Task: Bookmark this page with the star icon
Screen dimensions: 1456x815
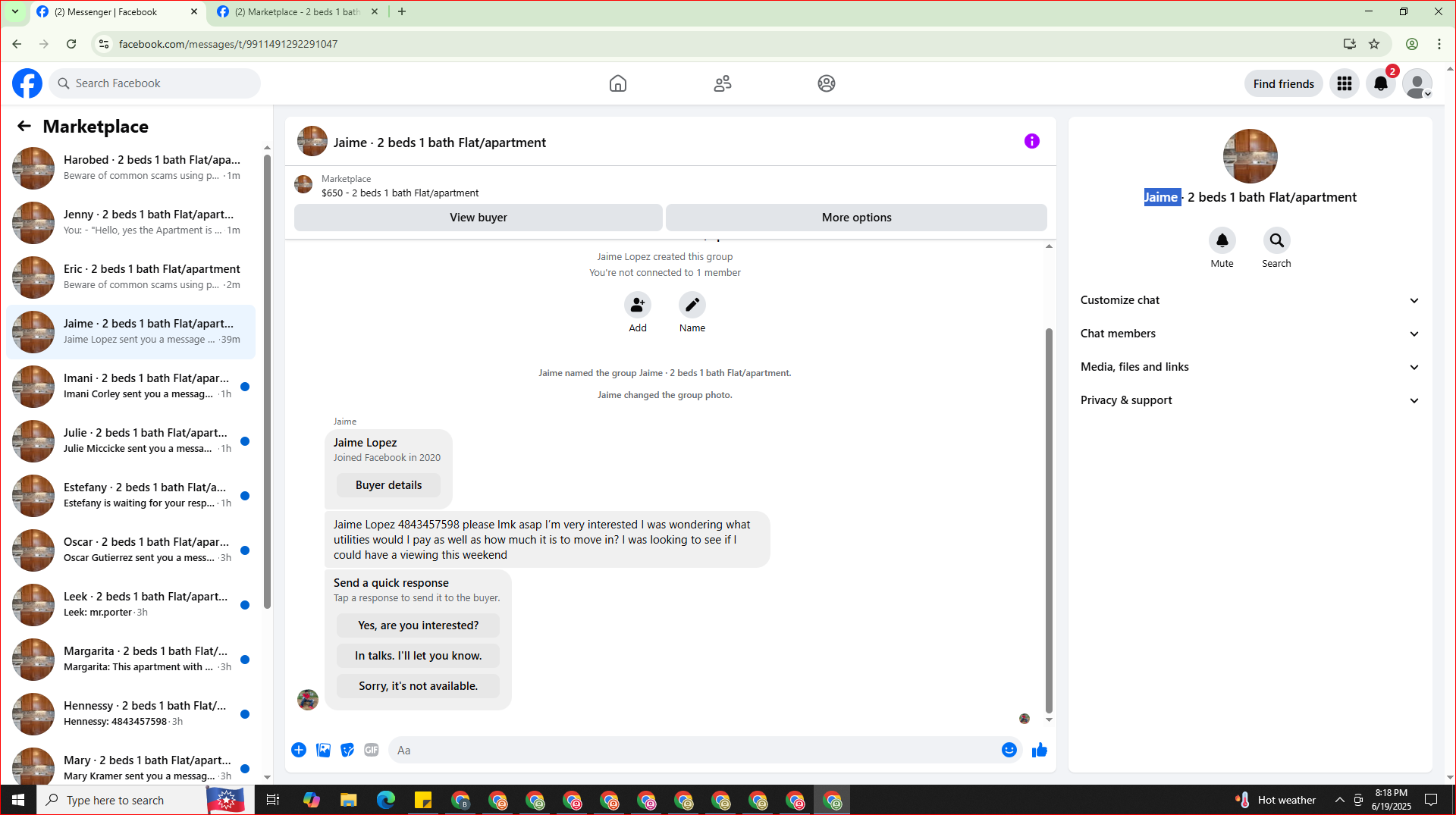Action: click(1374, 44)
